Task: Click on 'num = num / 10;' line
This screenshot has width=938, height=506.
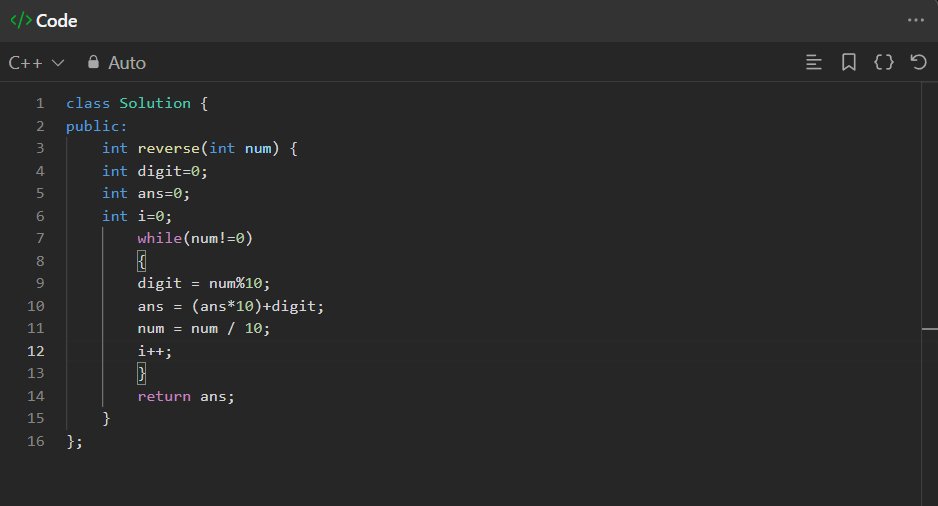Action: [204, 329]
